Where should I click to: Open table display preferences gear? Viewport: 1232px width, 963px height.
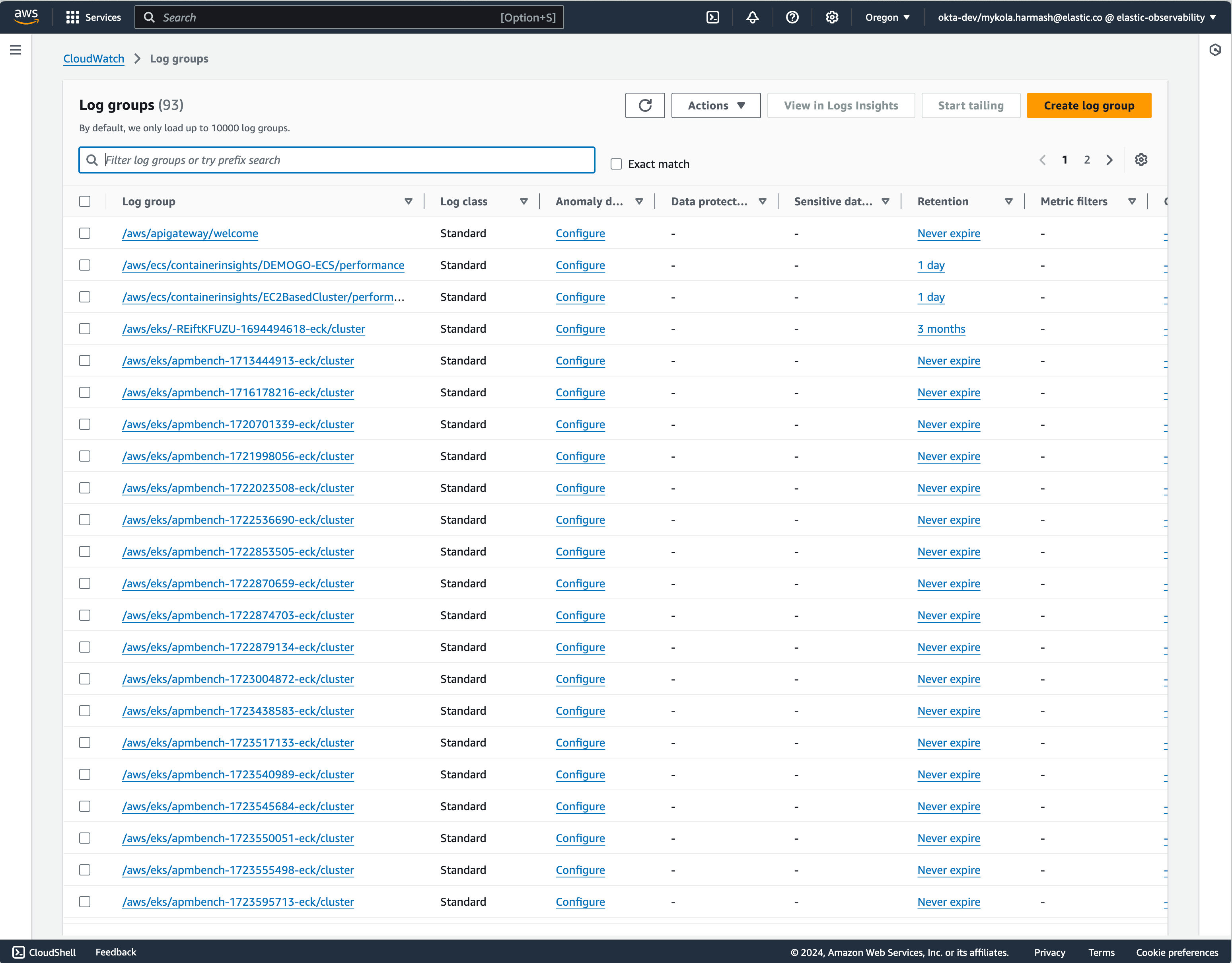pyautogui.click(x=1141, y=160)
